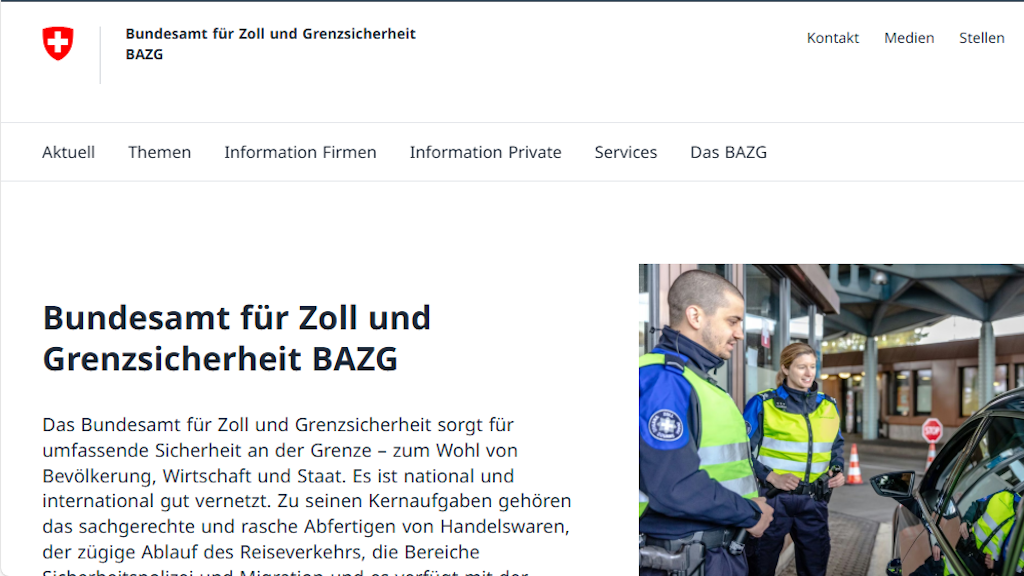Expand the Information Firmen menu
The width and height of the screenshot is (1024, 576).
(300, 152)
